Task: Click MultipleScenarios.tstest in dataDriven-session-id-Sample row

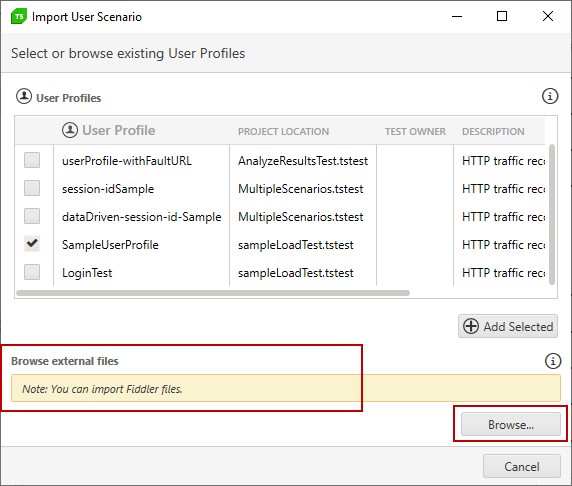Action: [301, 217]
